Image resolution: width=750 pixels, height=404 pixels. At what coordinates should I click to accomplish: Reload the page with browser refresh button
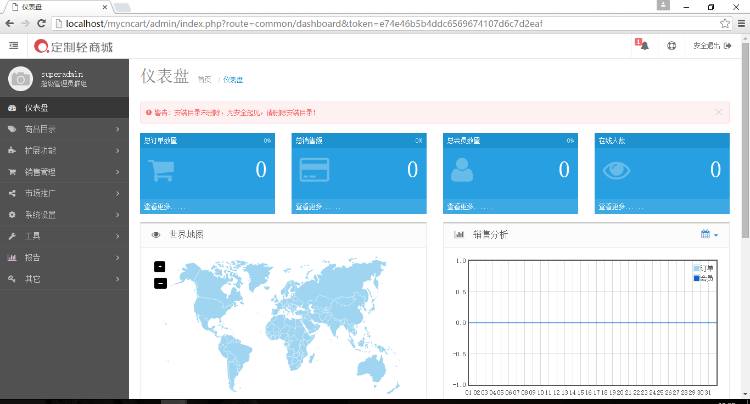(x=42, y=23)
